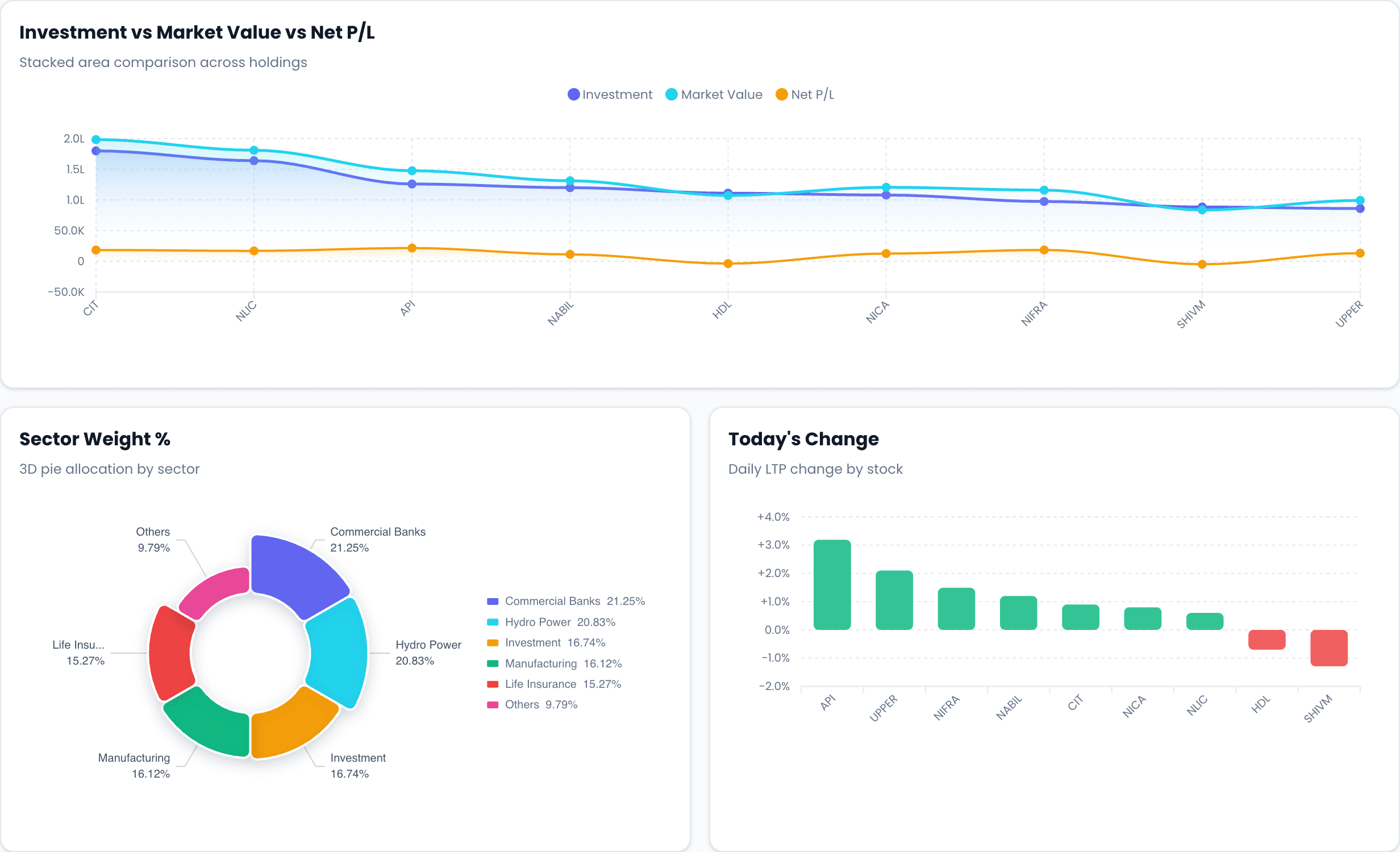Select the green Manufacturing pie slice
This screenshot has height=852, width=1400.
[210, 724]
